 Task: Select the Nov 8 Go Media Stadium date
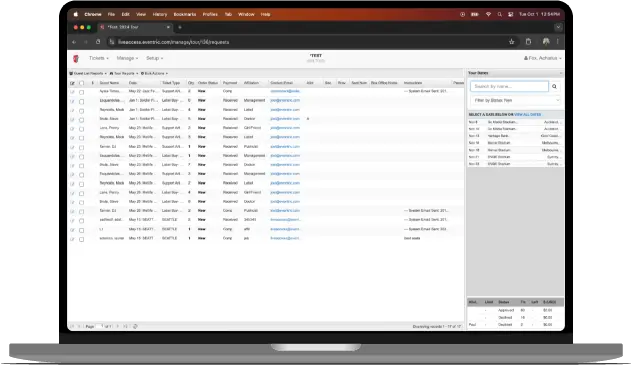pyautogui.click(x=515, y=122)
